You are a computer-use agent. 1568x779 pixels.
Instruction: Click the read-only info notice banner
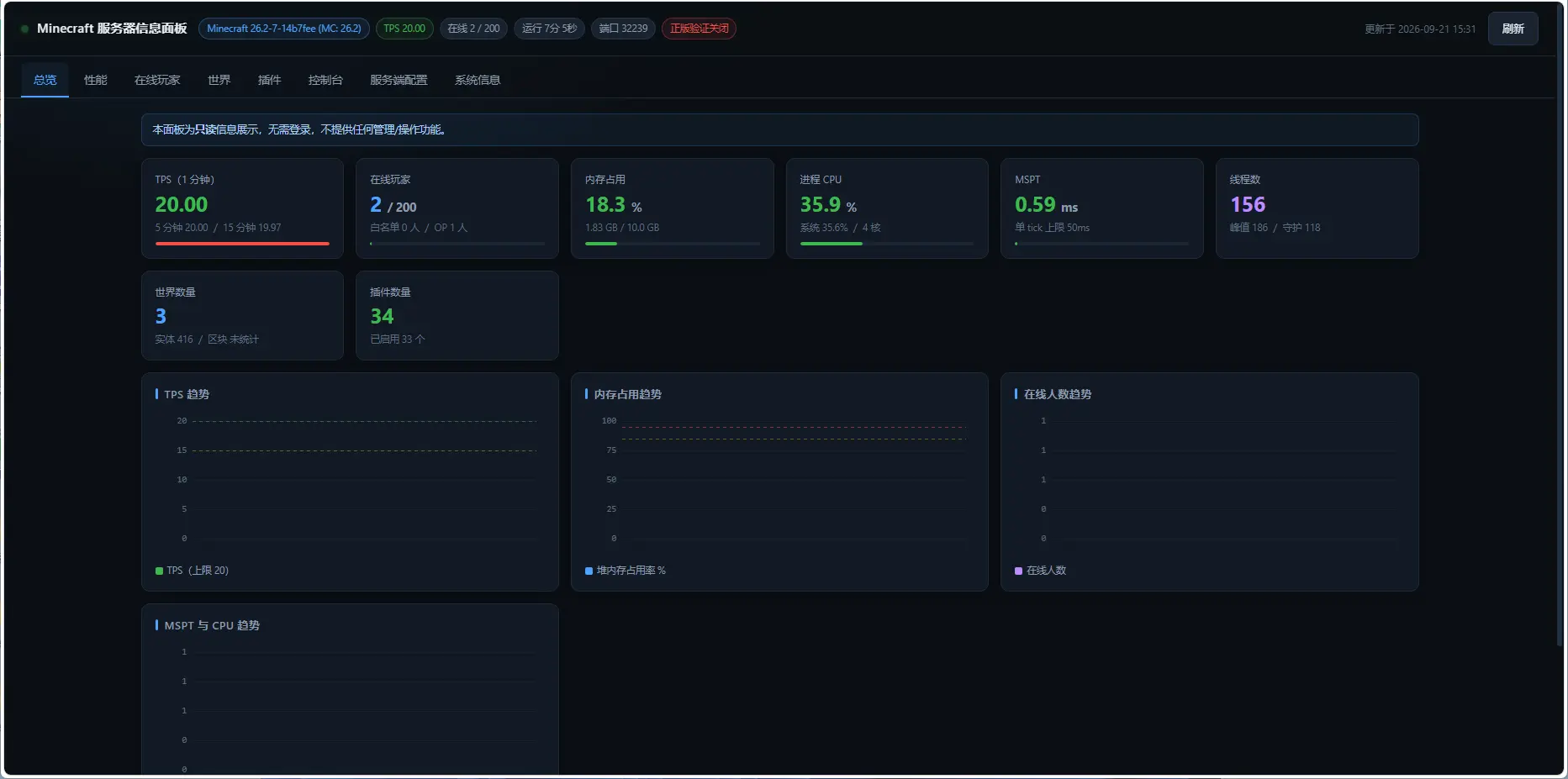(x=779, y=129)
